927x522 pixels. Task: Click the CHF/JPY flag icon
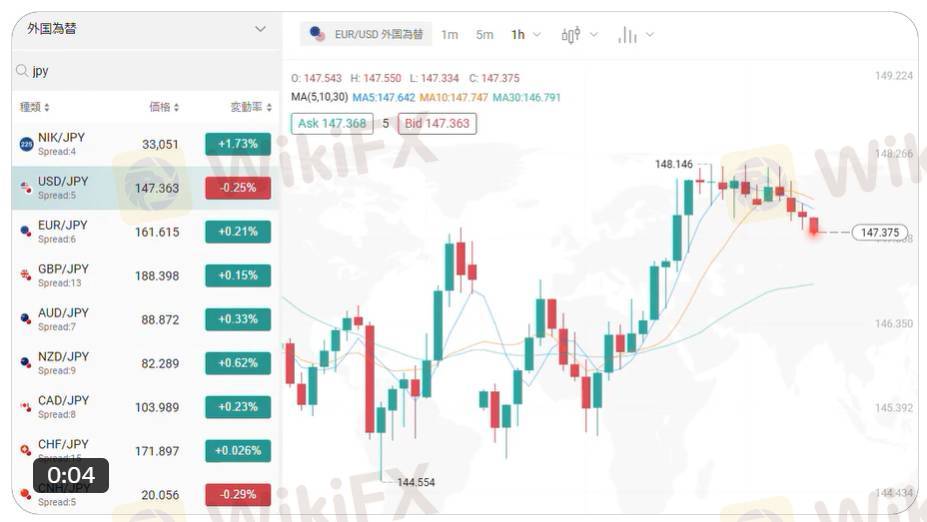[x=25, y=450]
